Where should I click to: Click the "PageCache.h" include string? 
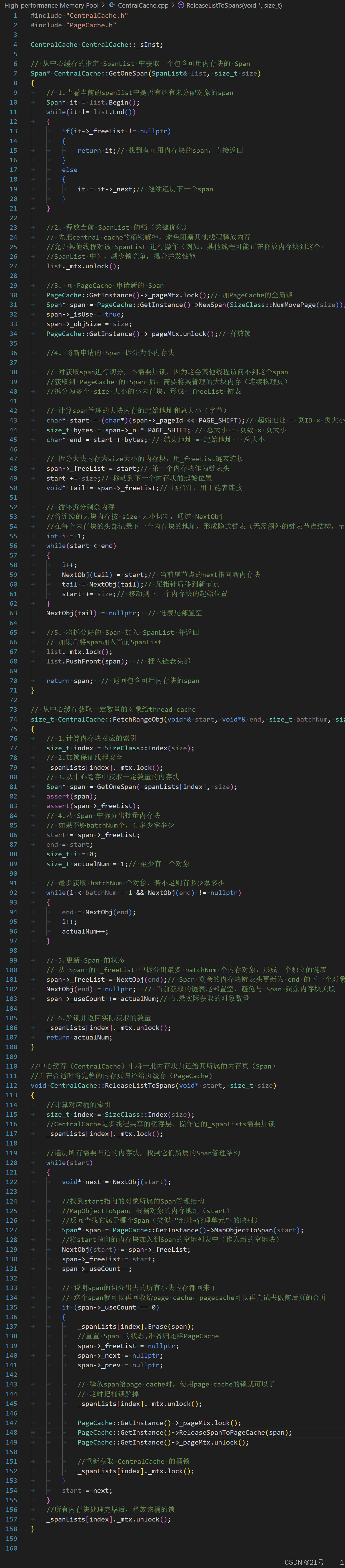(x=91, y=26)
